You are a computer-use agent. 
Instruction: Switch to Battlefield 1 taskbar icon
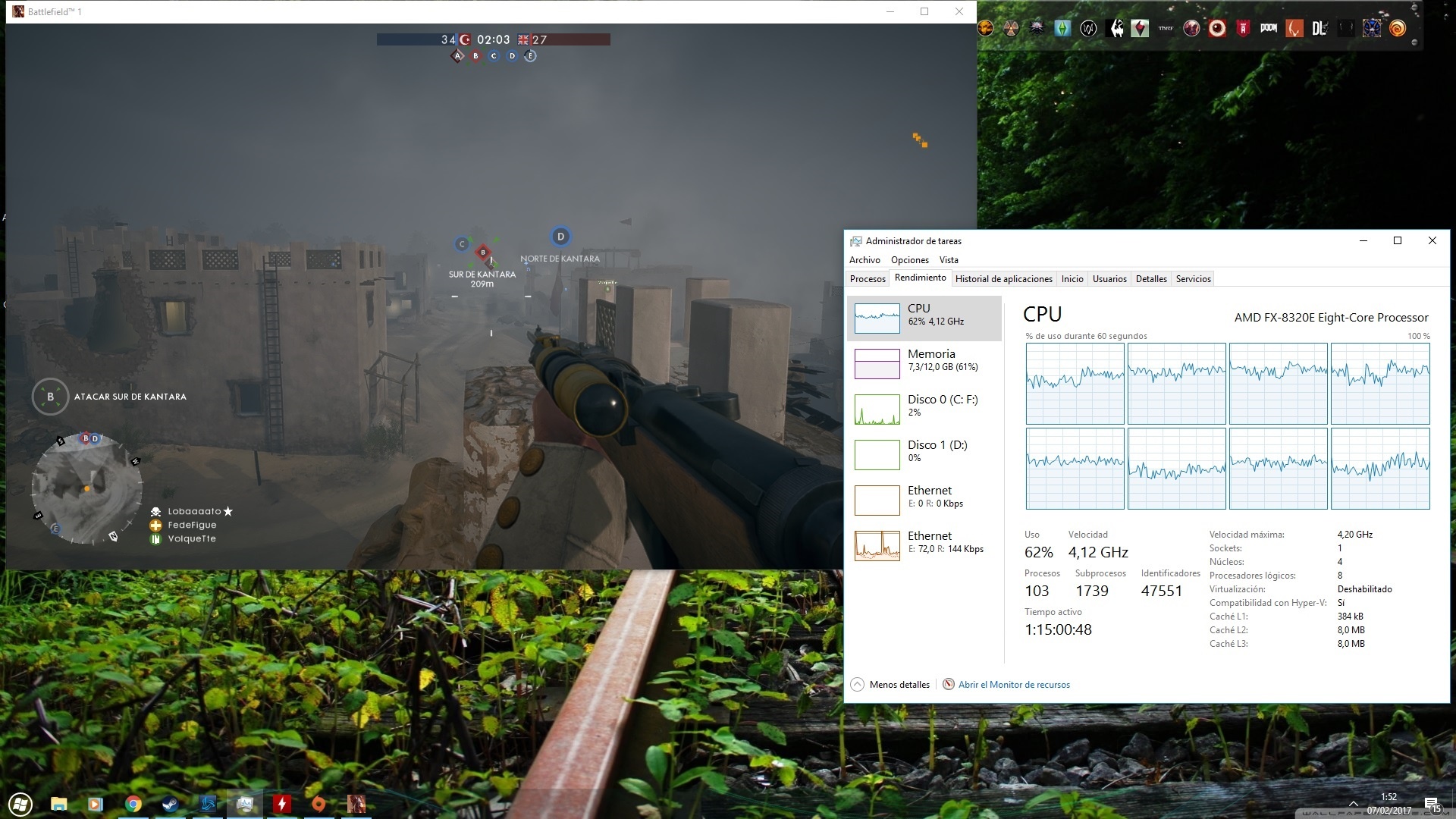click(x=356, y=804)
